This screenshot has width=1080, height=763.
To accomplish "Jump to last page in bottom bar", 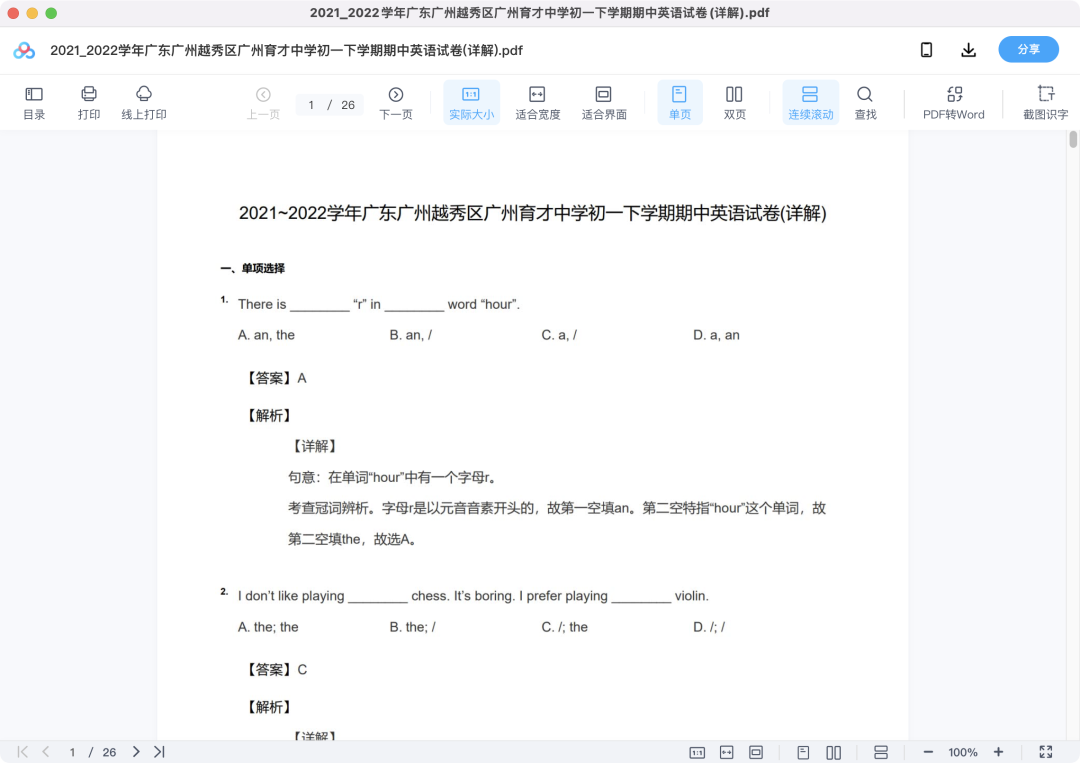I will [159, 751].
